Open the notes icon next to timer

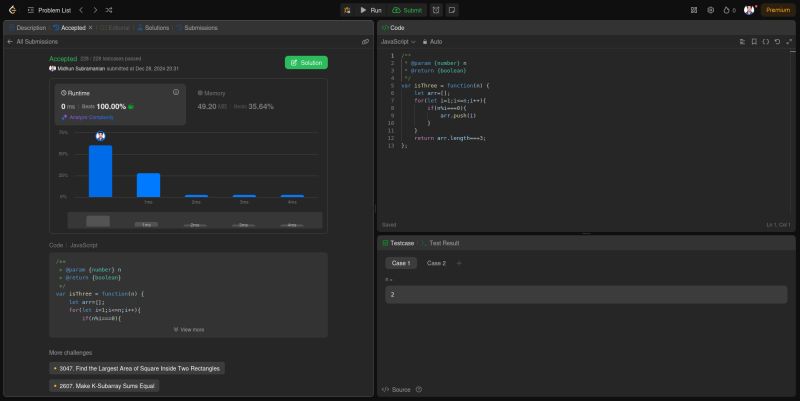tap(452, 9)
